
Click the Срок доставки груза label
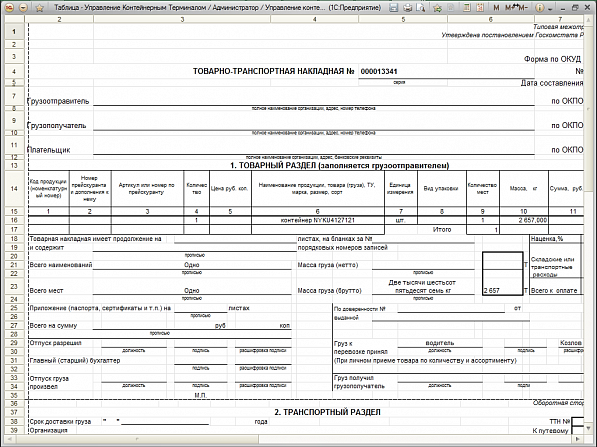tap(60, 421)
